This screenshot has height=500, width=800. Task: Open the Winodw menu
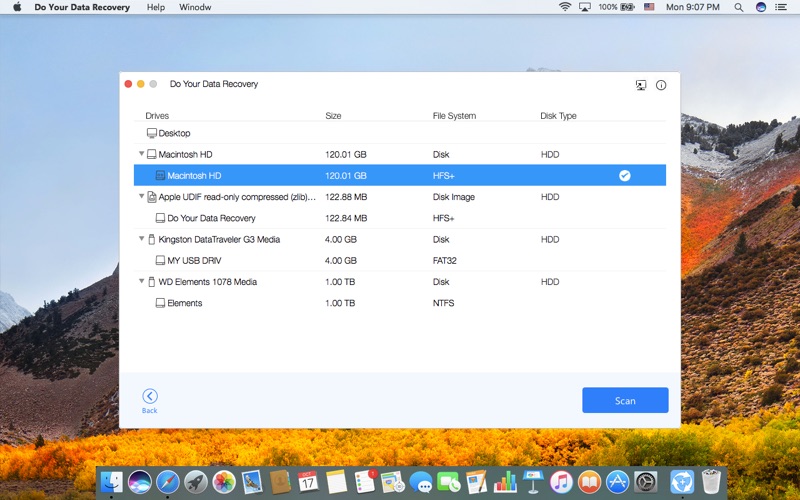195,7
